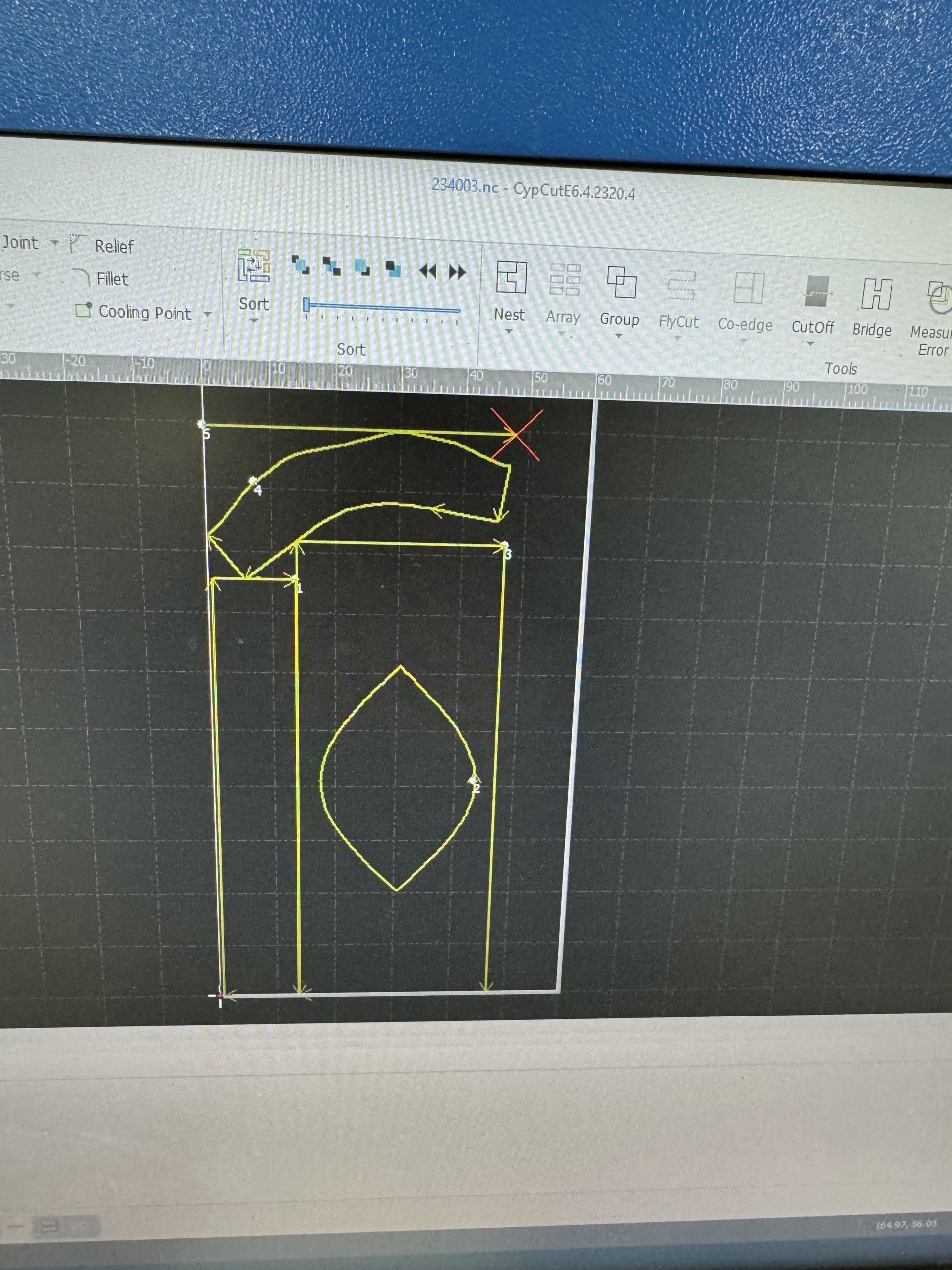Activate the Bridge tool
Image resolution: width=952 pixels, height=1270 pixels.
pyautogui.click(x=876, y=294)
